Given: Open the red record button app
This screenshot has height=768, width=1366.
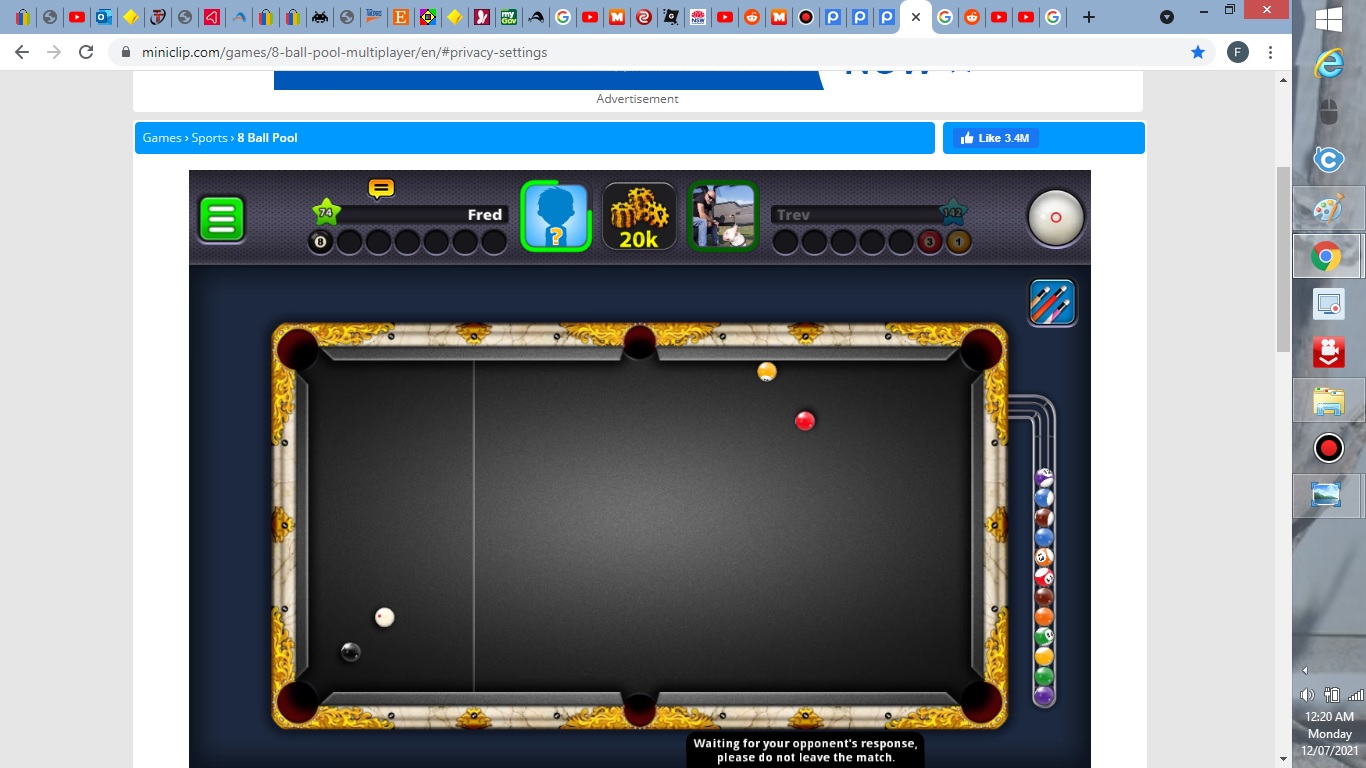Looking at the screenshot, I should [1328, 448].
